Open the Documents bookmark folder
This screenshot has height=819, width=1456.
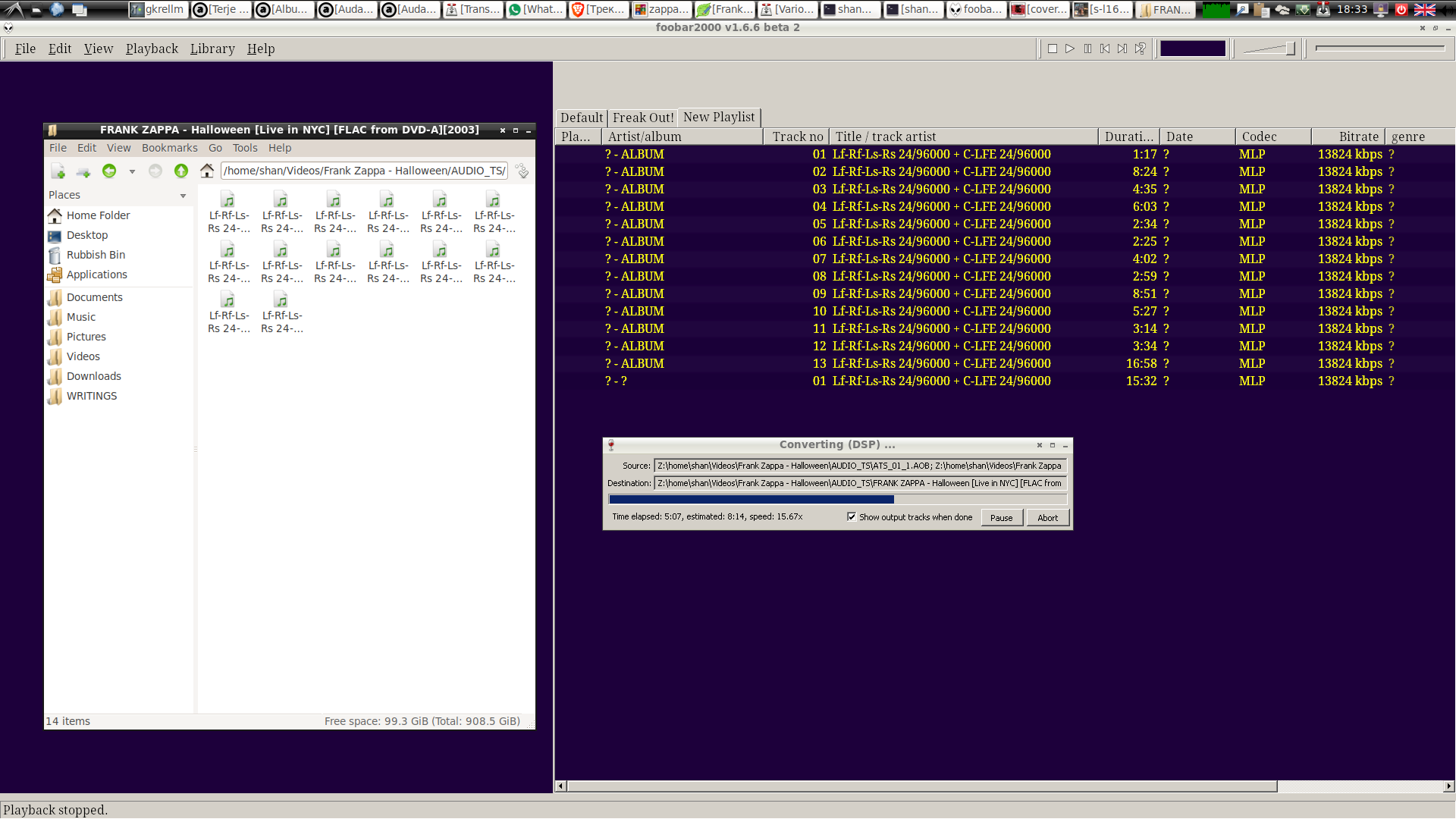pos(94,297)
